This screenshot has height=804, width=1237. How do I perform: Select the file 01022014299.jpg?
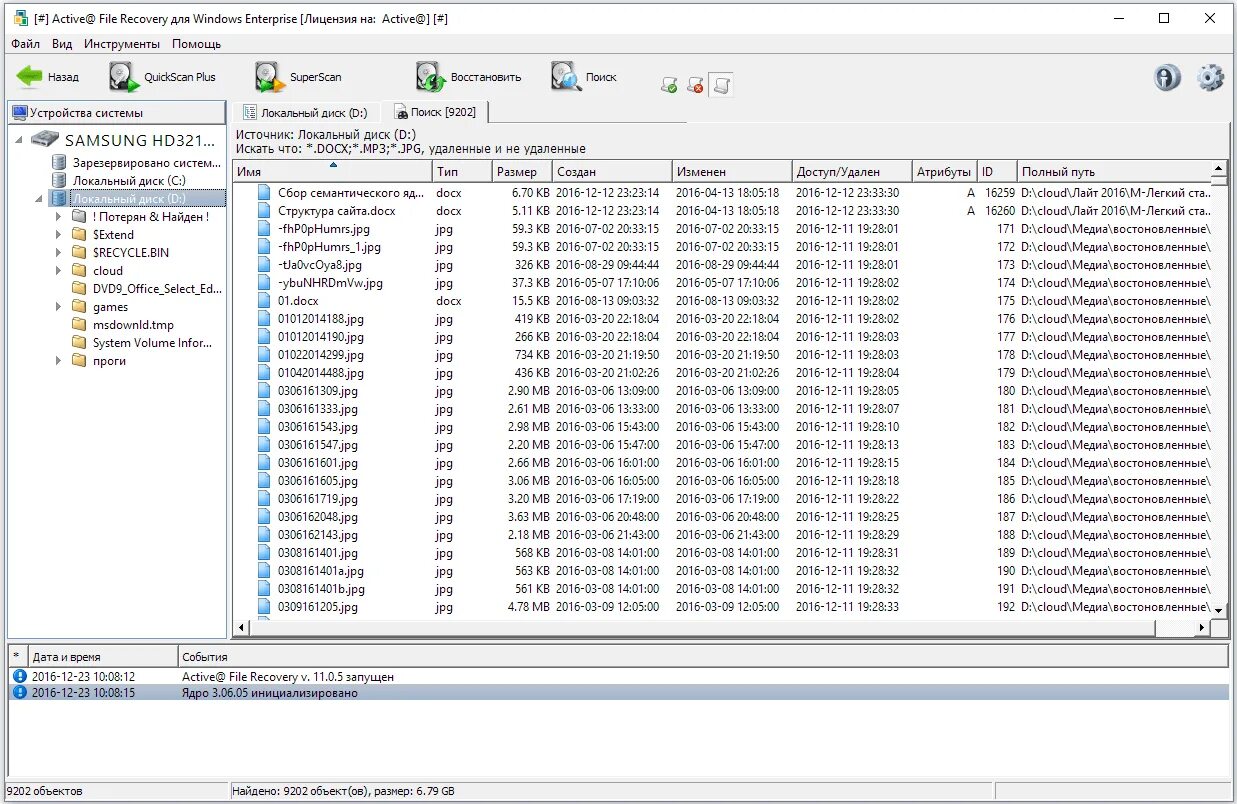pyautogui.click(x=320, y=355)
